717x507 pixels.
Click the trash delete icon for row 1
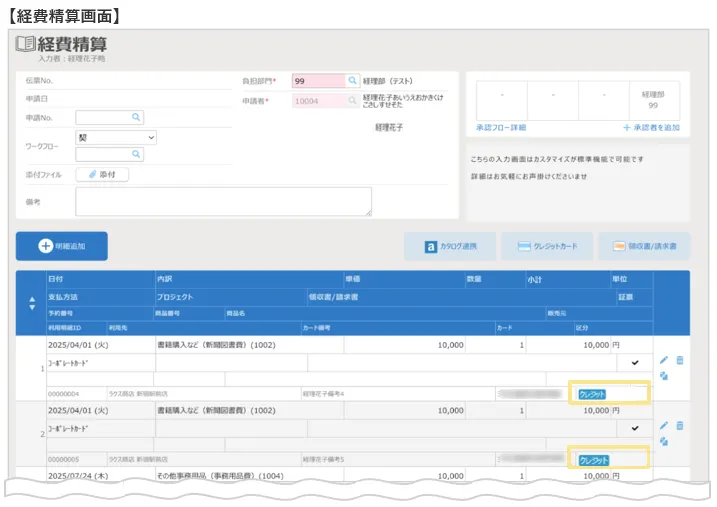point(680,360)
